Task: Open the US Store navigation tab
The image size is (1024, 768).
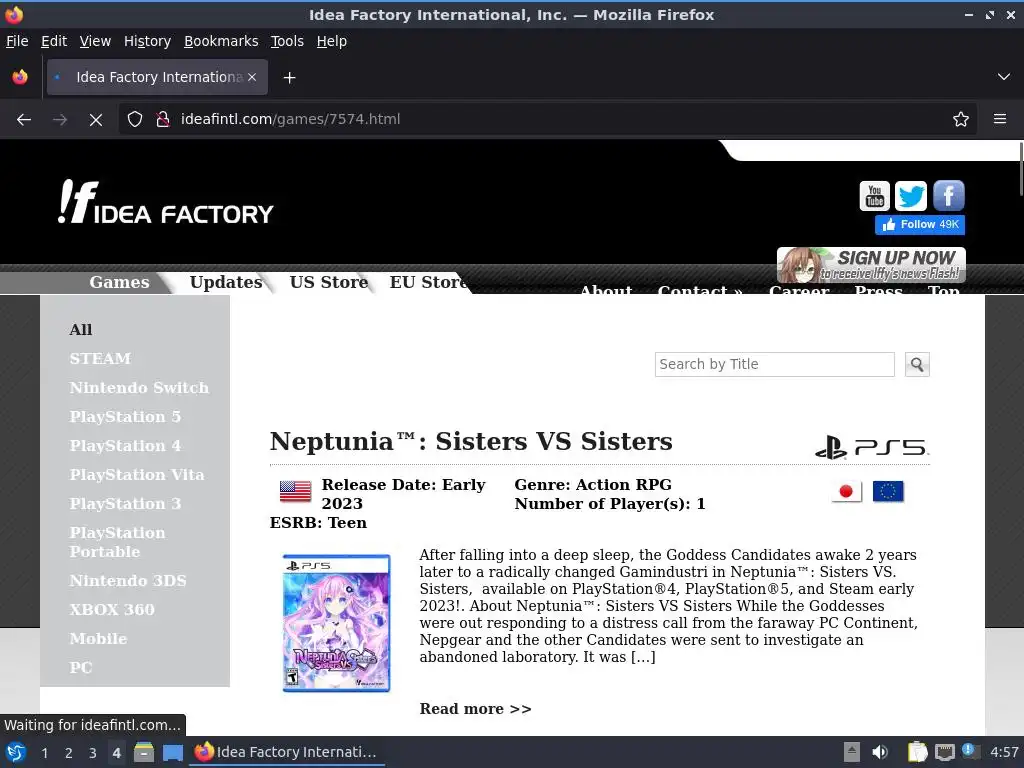Action: 329,282
